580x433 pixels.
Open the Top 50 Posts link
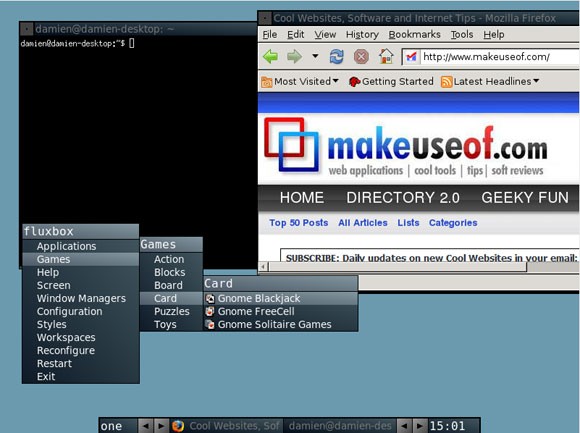tap(299, 223)
